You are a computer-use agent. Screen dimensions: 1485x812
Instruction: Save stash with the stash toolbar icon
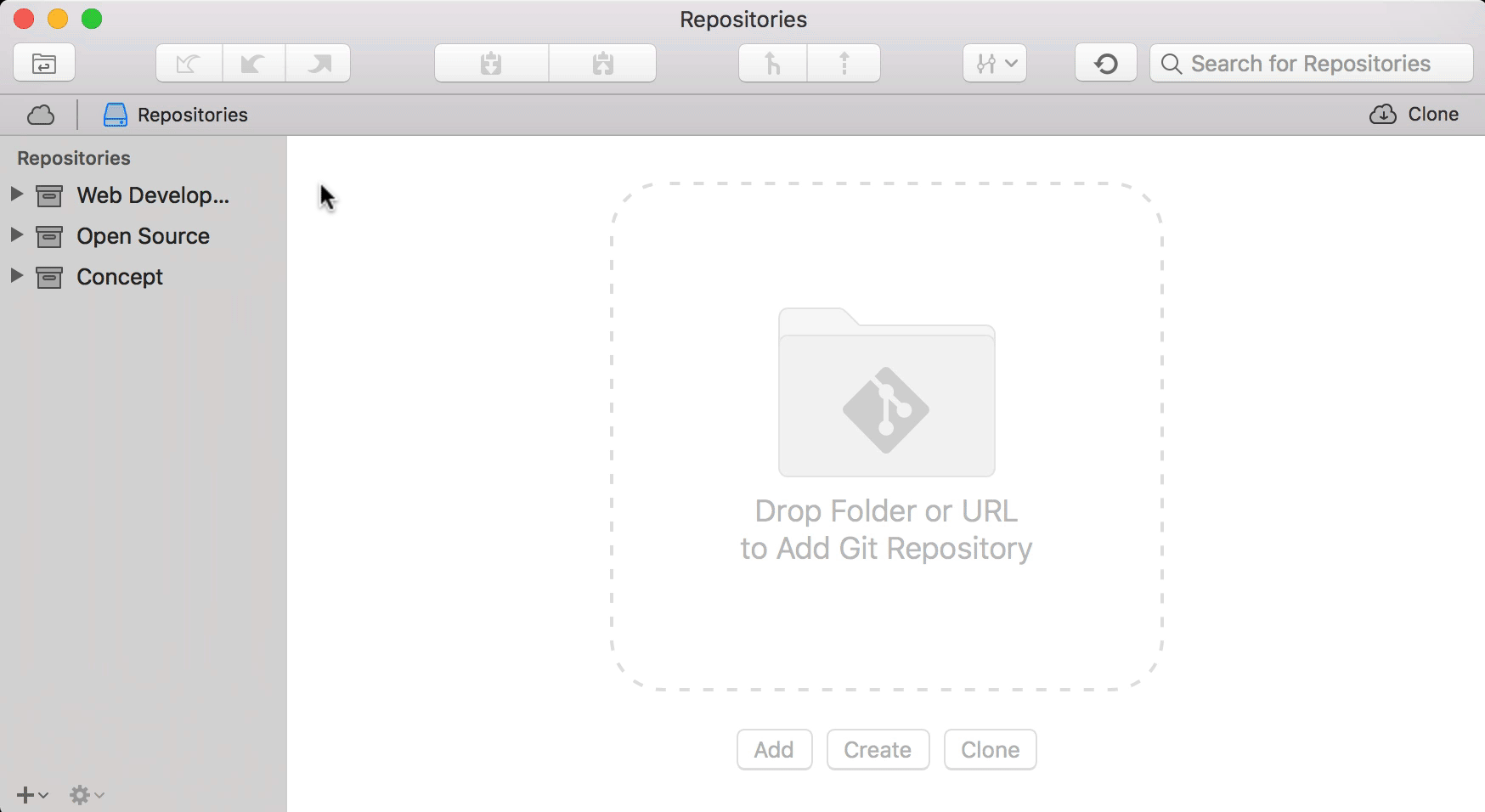tap(491, 62)
